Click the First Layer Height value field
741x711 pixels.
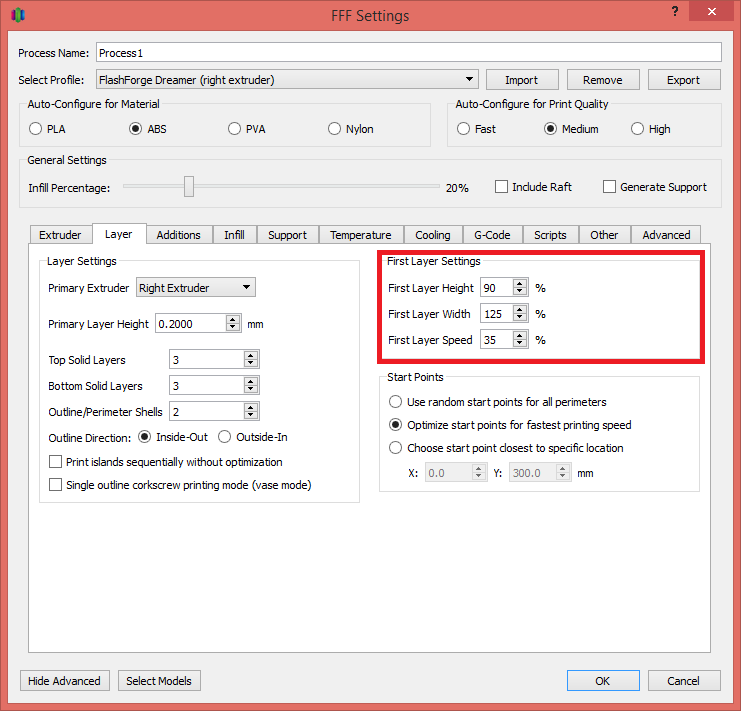(x=497, y=287)
